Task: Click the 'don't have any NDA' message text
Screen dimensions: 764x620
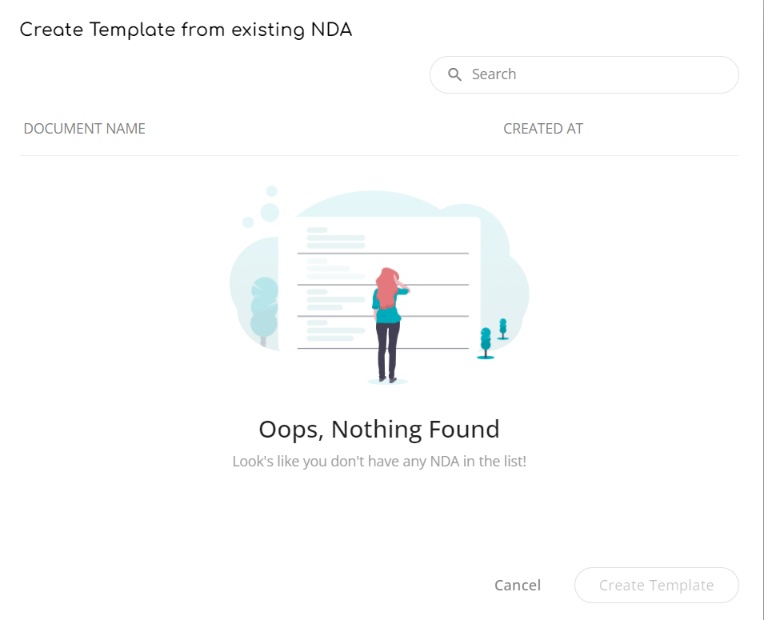Action: [x=379, y=462]
